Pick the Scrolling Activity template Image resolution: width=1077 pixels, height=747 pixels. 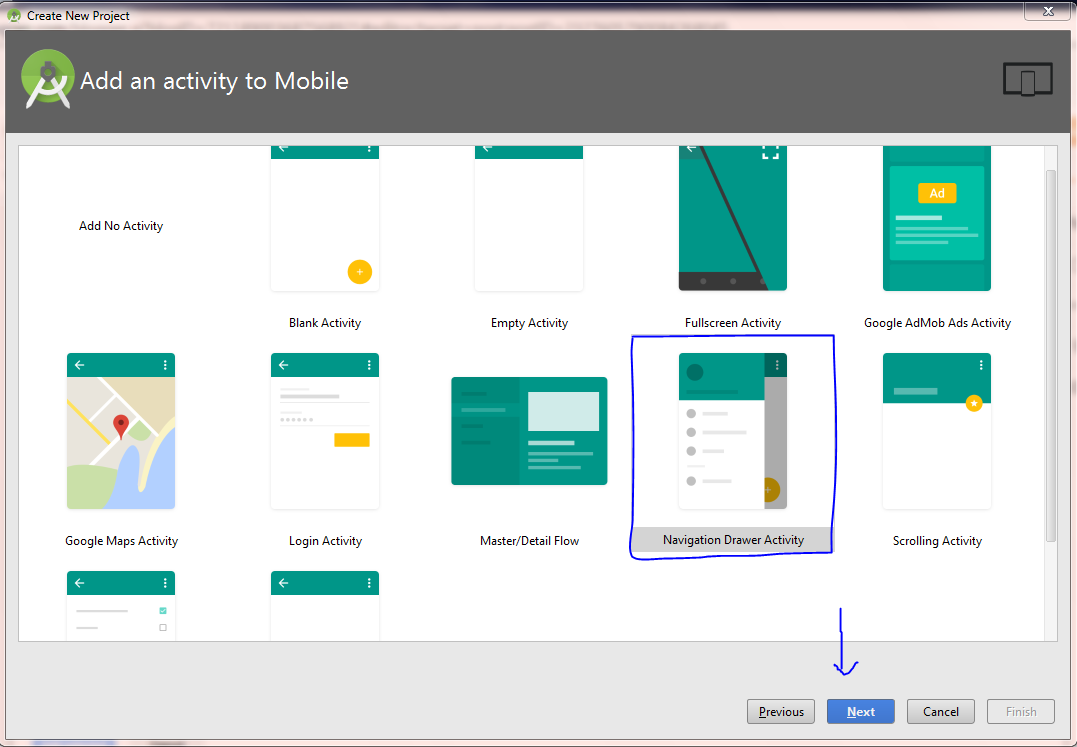(x=936, y=431)
